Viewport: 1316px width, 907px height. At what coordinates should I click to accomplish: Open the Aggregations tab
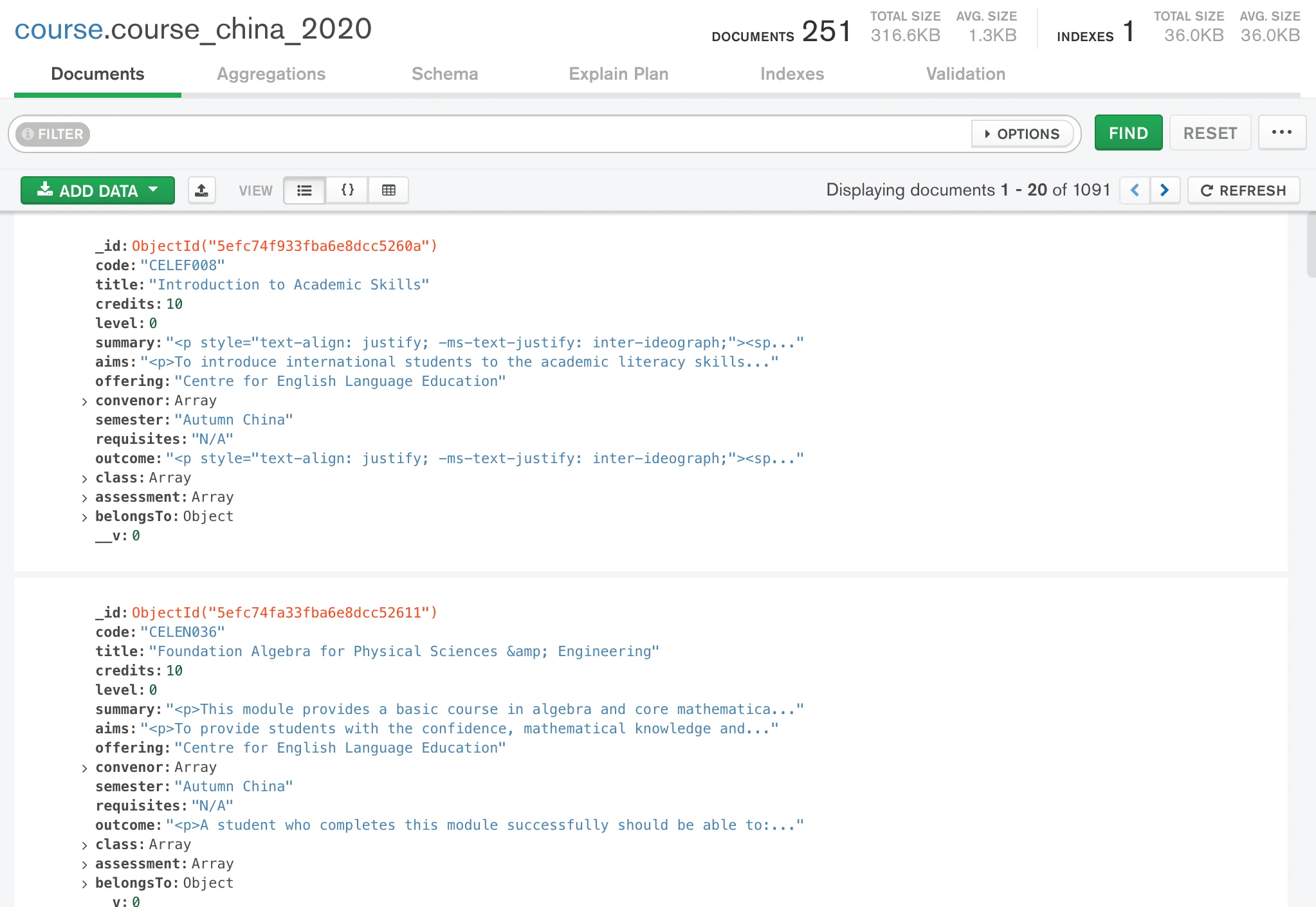tap(271, 74)
